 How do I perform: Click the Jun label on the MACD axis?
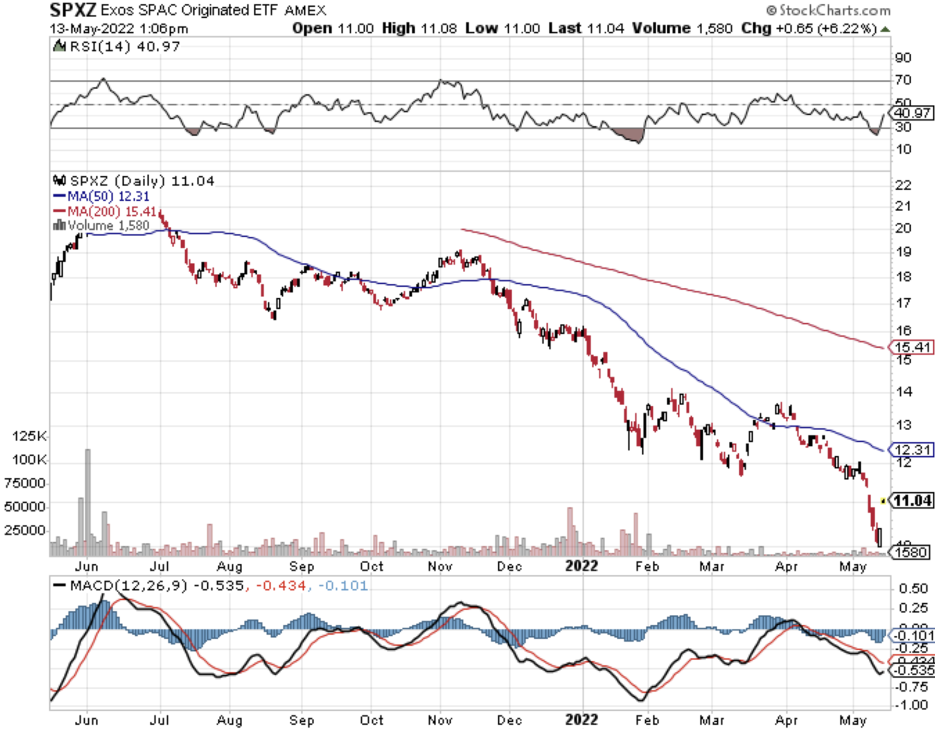[x=90, y=719]
